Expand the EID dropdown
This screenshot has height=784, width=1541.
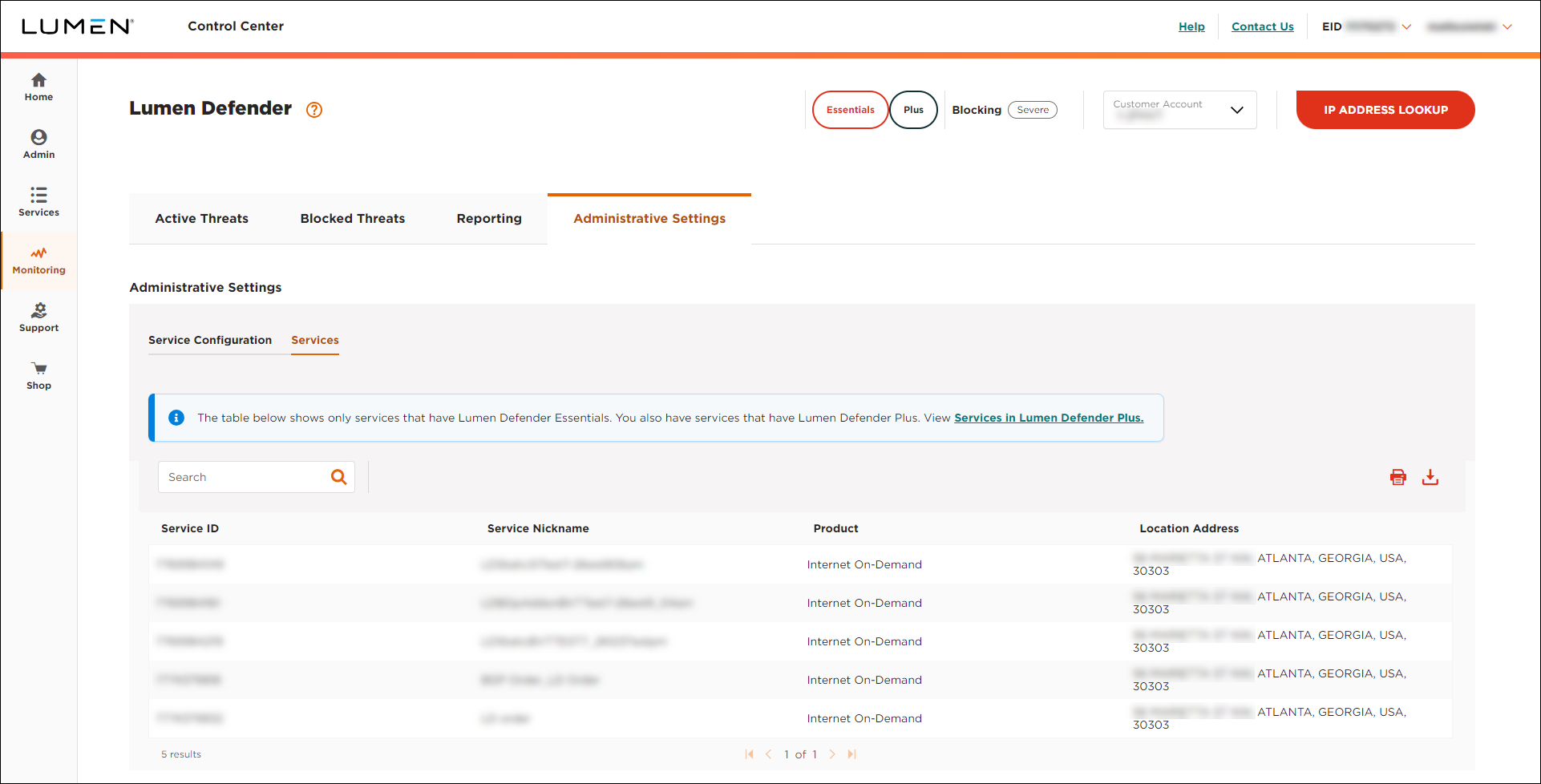click(1406, 26)
